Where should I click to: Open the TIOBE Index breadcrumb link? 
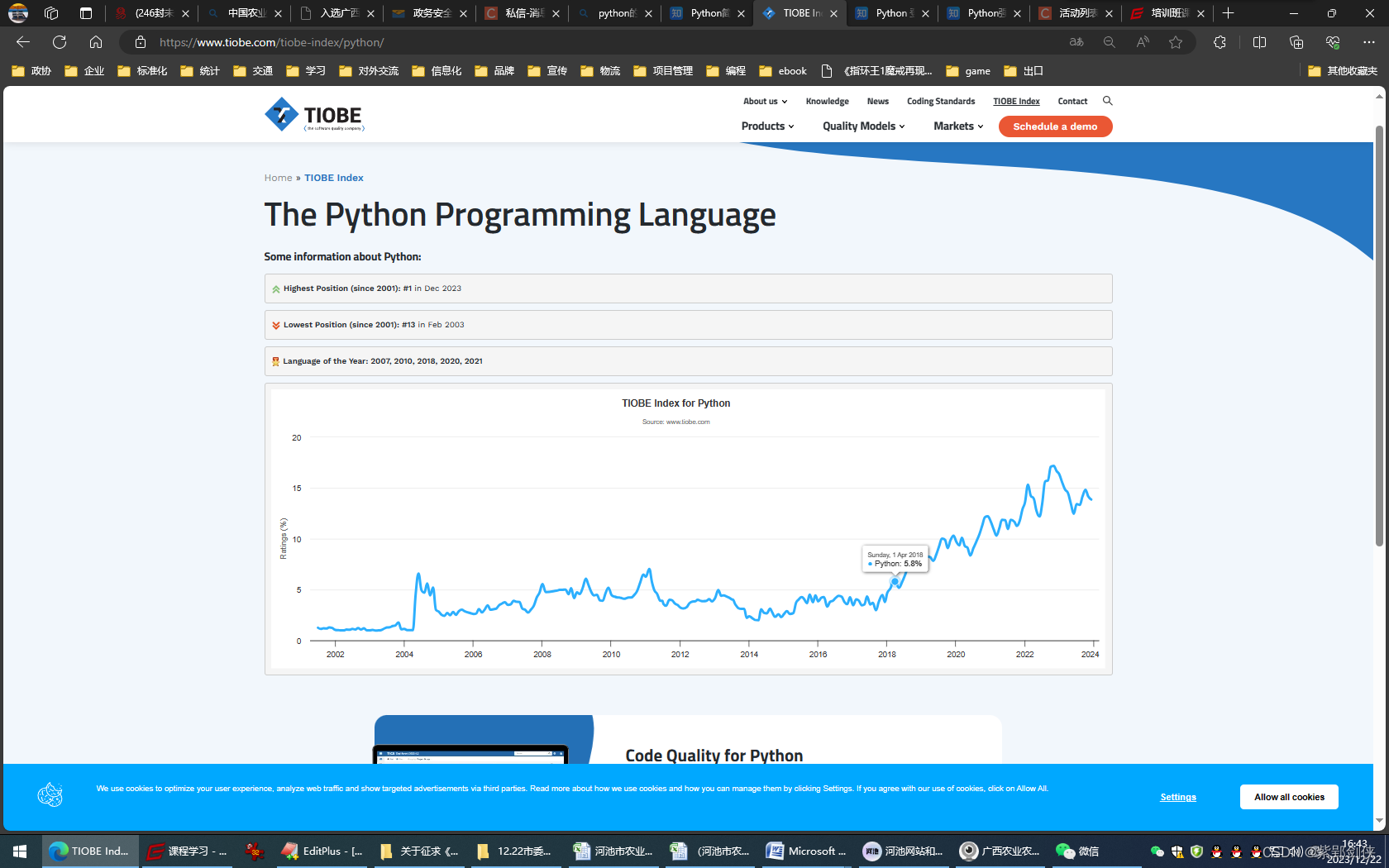[x=334, y=178]
